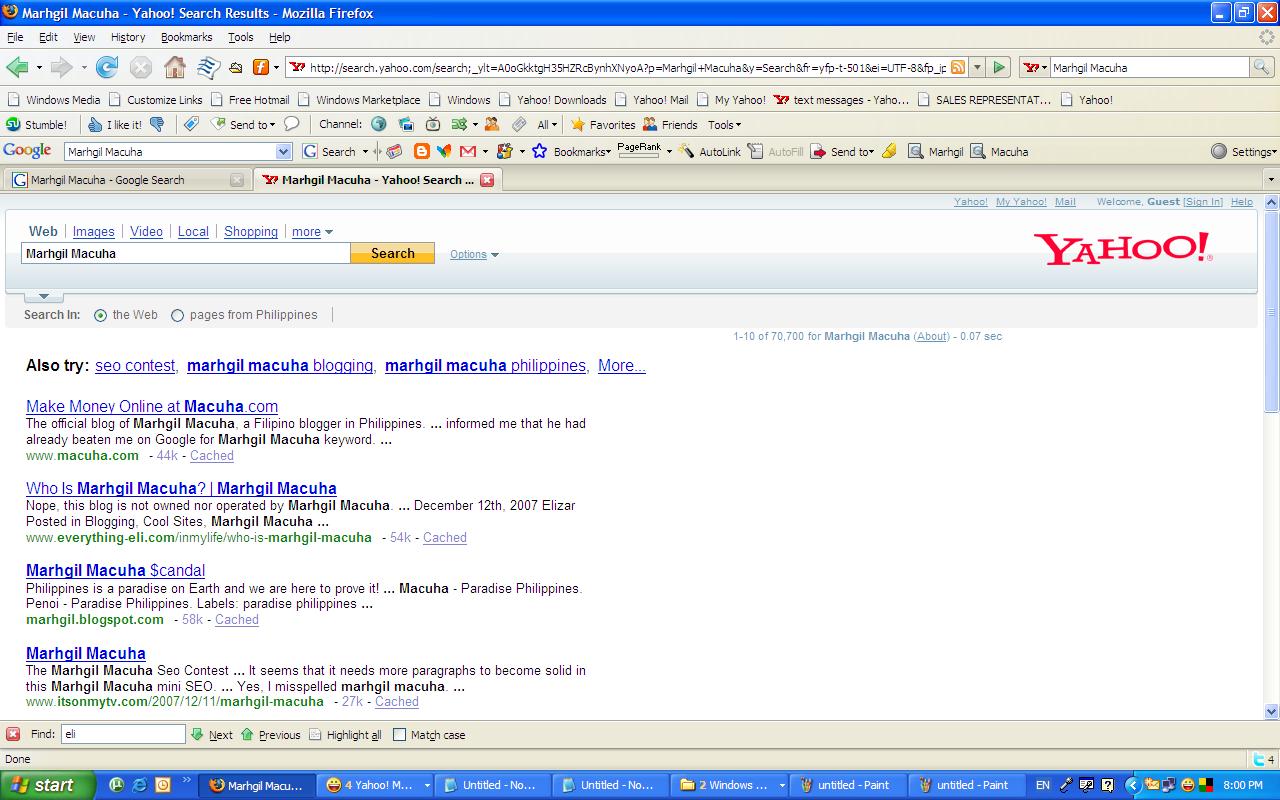
Task: Click the green Go arrow beside address bar
Action: pyautogui.click(x=999, y=67)
